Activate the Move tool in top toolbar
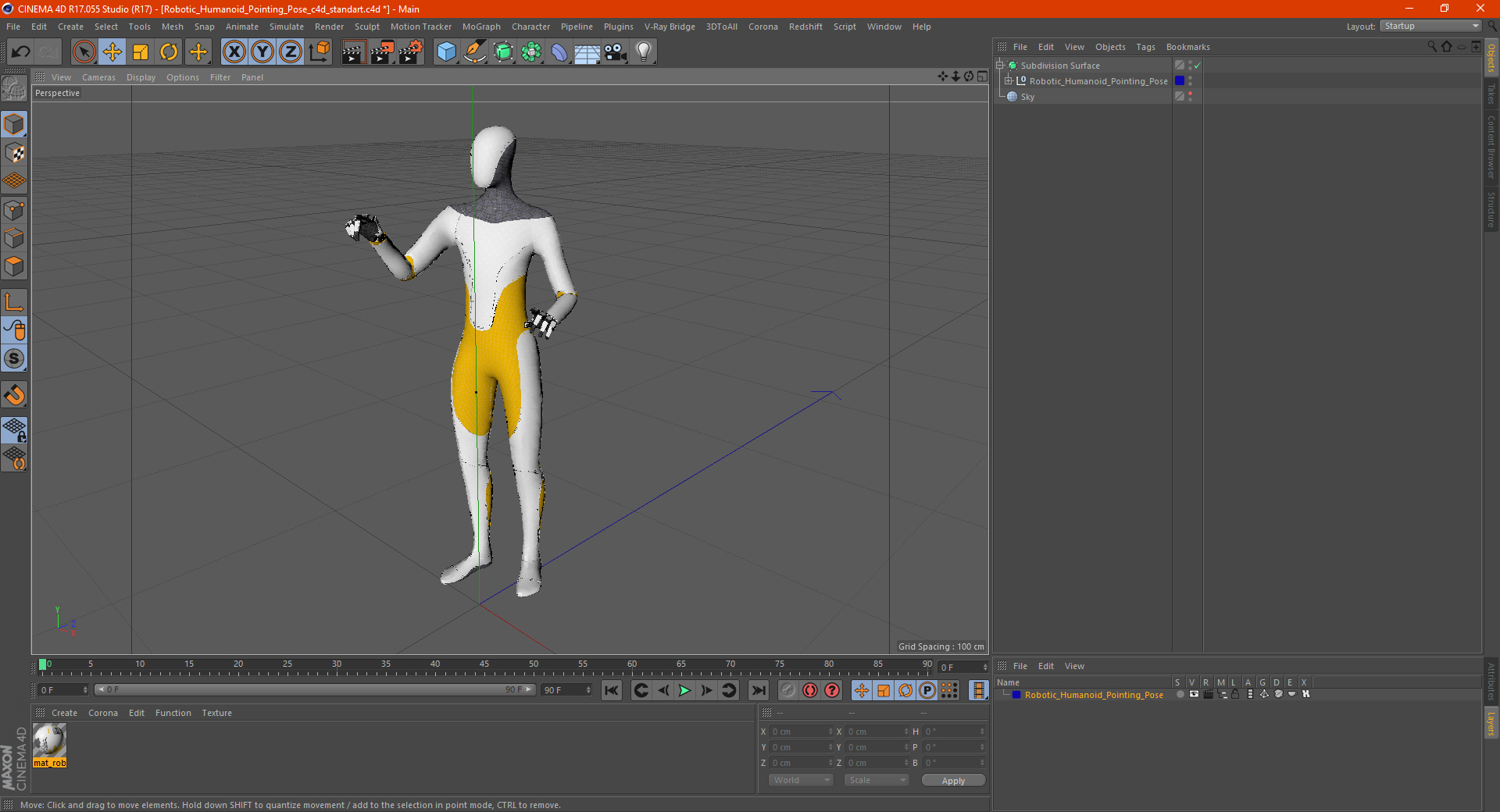 point(112,52)
